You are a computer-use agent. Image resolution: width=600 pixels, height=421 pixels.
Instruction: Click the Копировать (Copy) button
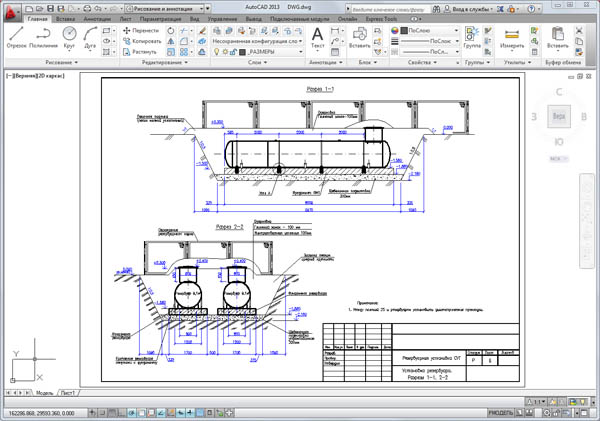[x=142, y=41]
